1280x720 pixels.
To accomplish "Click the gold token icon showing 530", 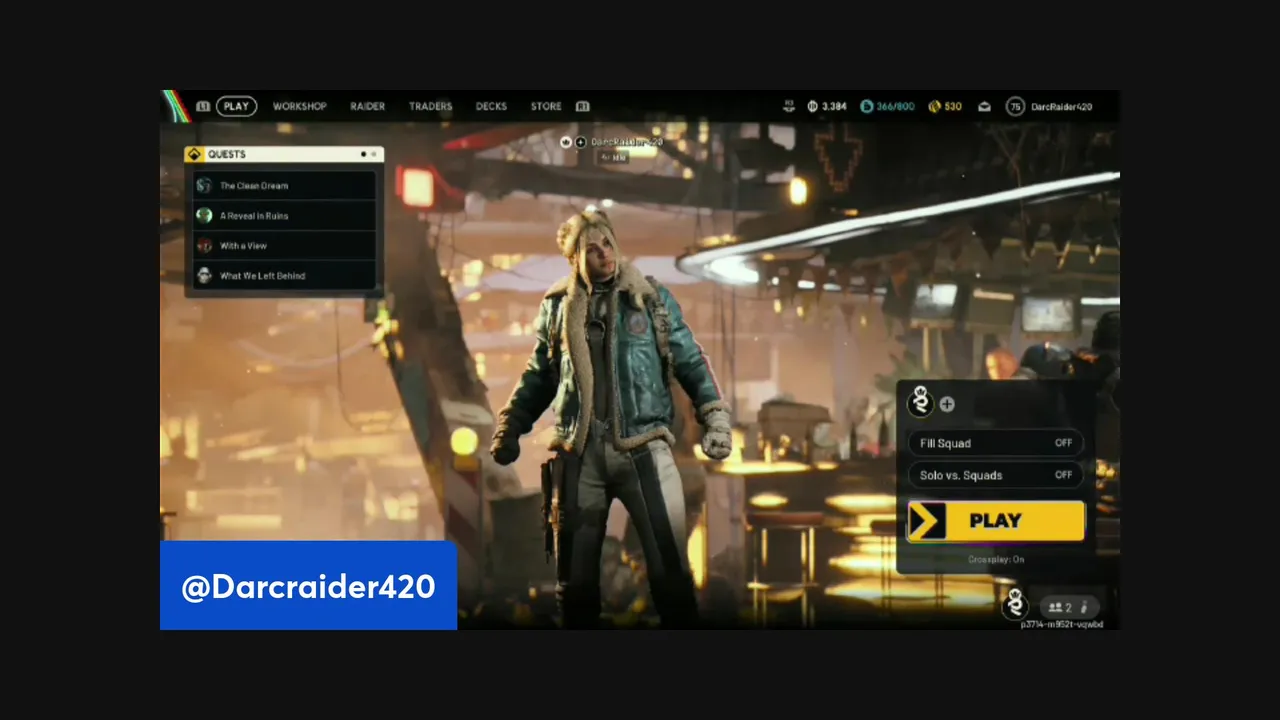I will (x=934, y=106).
